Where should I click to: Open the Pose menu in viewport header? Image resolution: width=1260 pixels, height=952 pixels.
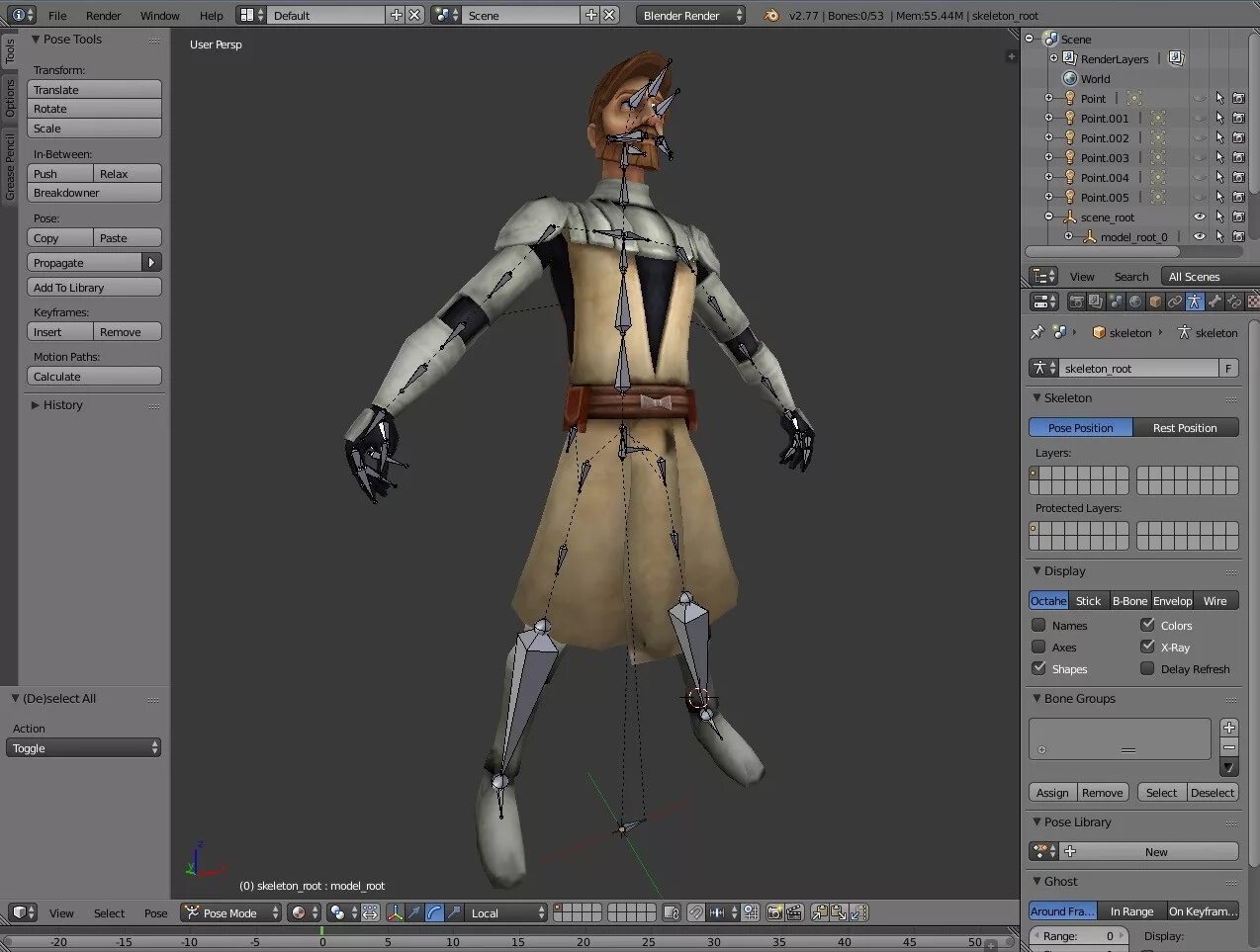155,913
